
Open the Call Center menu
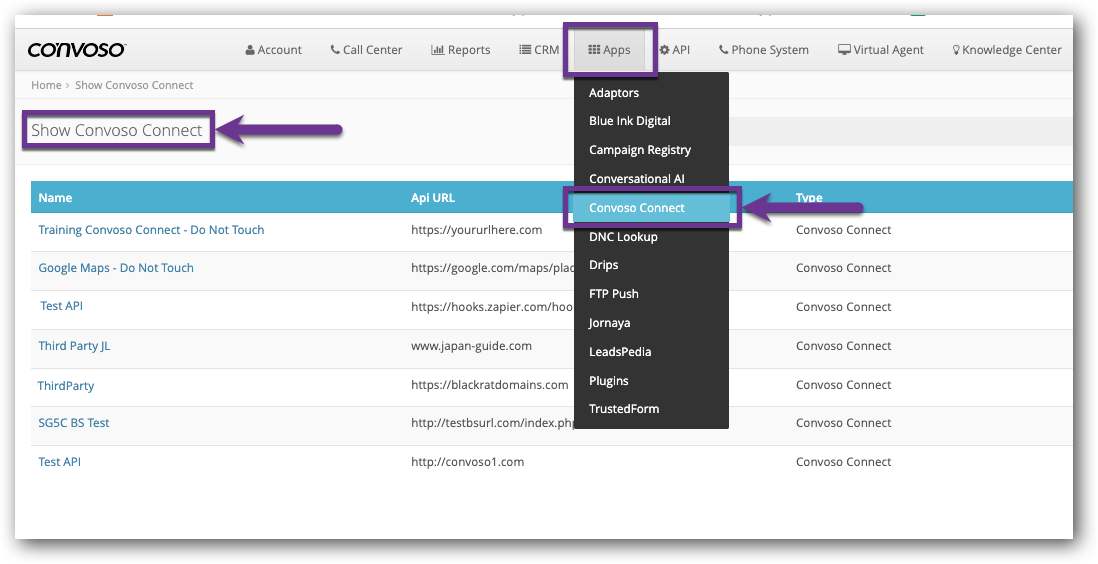click(366, 50)
